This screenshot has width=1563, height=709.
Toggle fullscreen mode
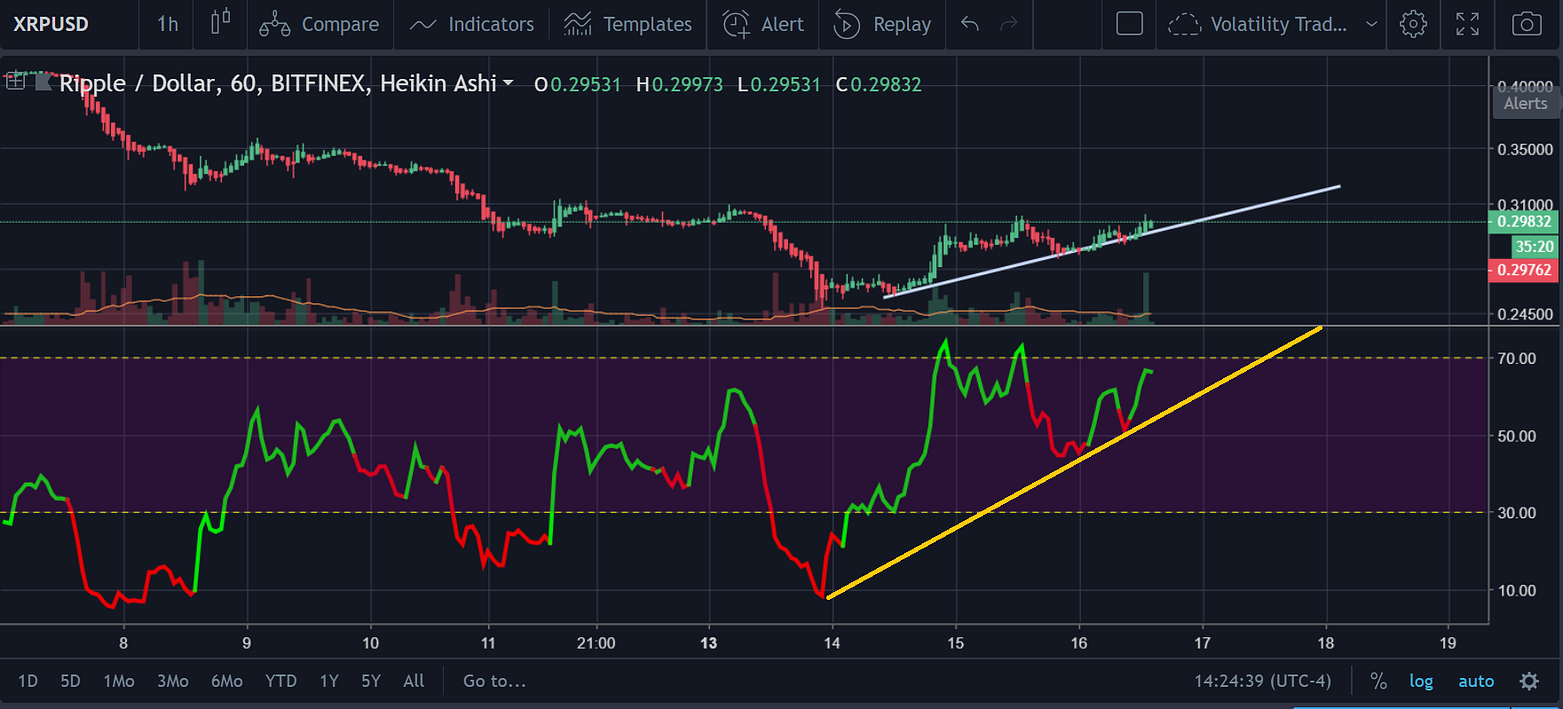point(1468,24)
